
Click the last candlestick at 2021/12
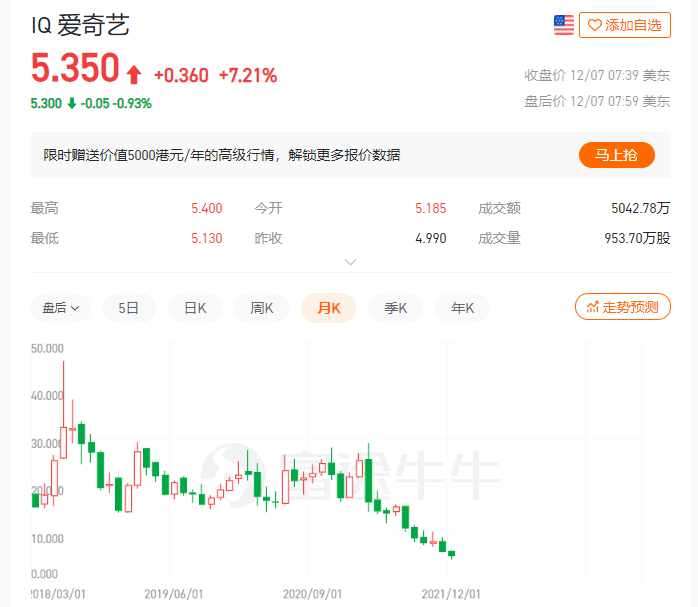(451, 554)
